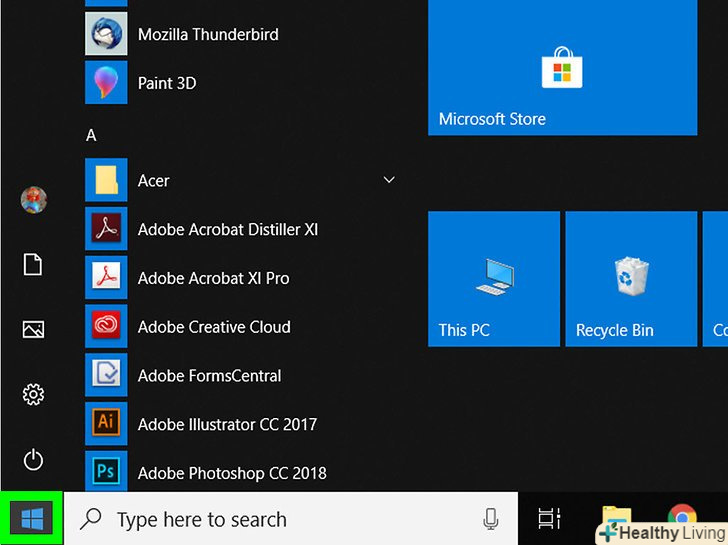This screenshot has height=545, width=728.
Task: Open the Settings gear icon
Action: (x=33, y=395)
